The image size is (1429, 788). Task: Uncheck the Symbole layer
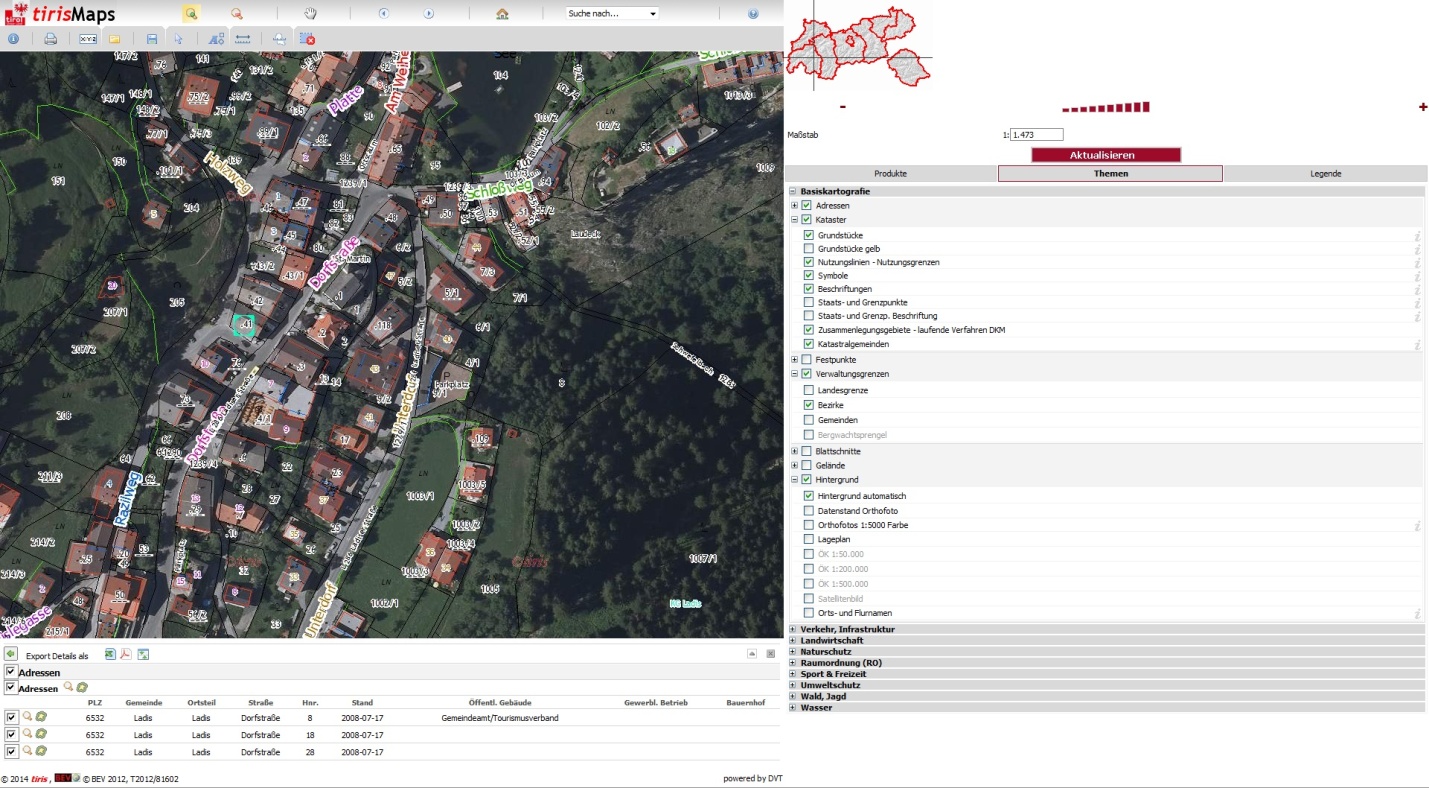[x=808, y=275]
